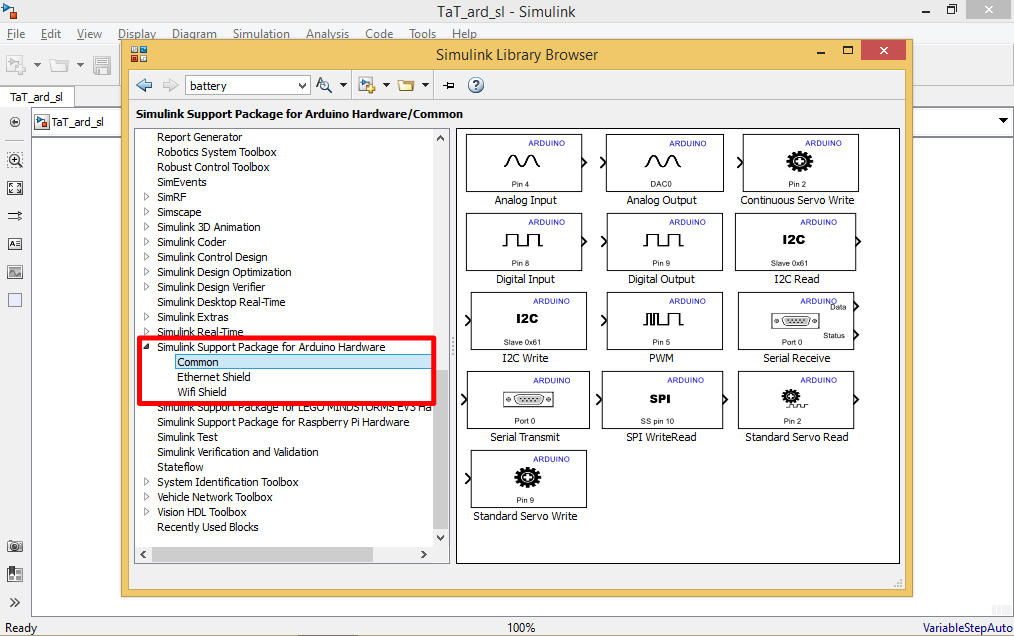Expand the Simscape library node
The height and width of the screenshot is (636, 1014).
(146, 212)
